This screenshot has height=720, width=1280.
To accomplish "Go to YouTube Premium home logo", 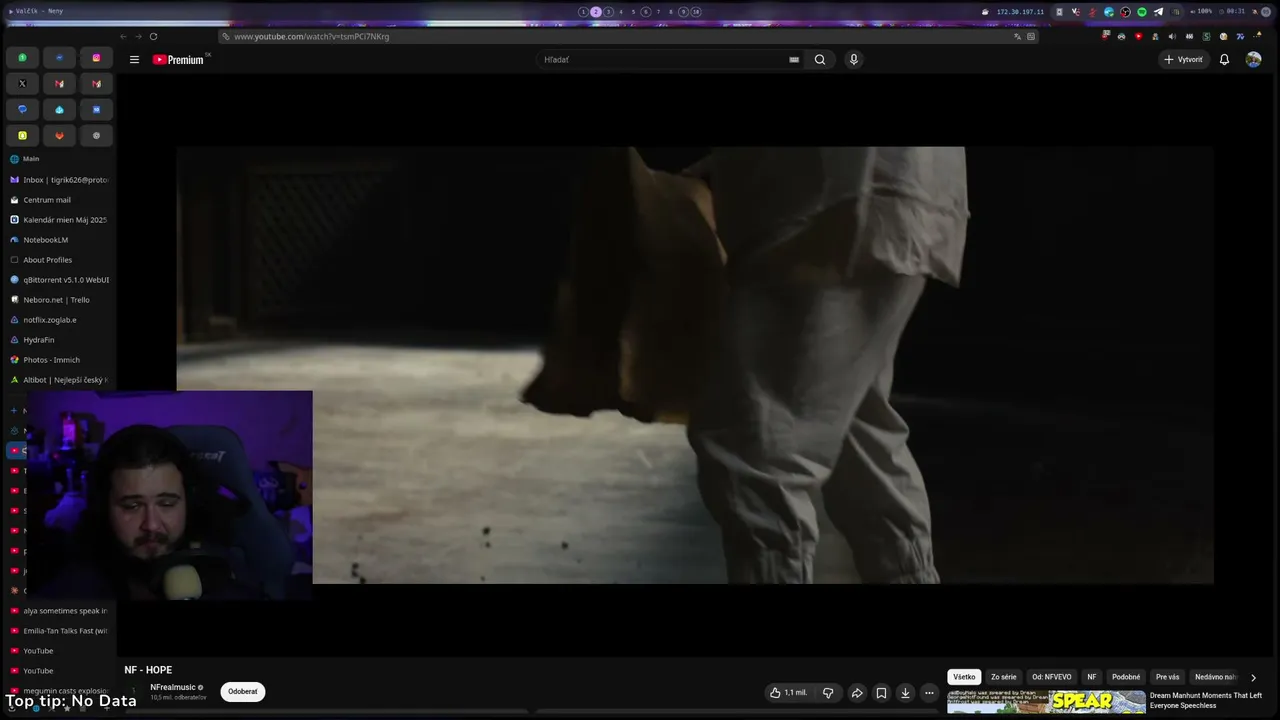I will tap(178, 60).
